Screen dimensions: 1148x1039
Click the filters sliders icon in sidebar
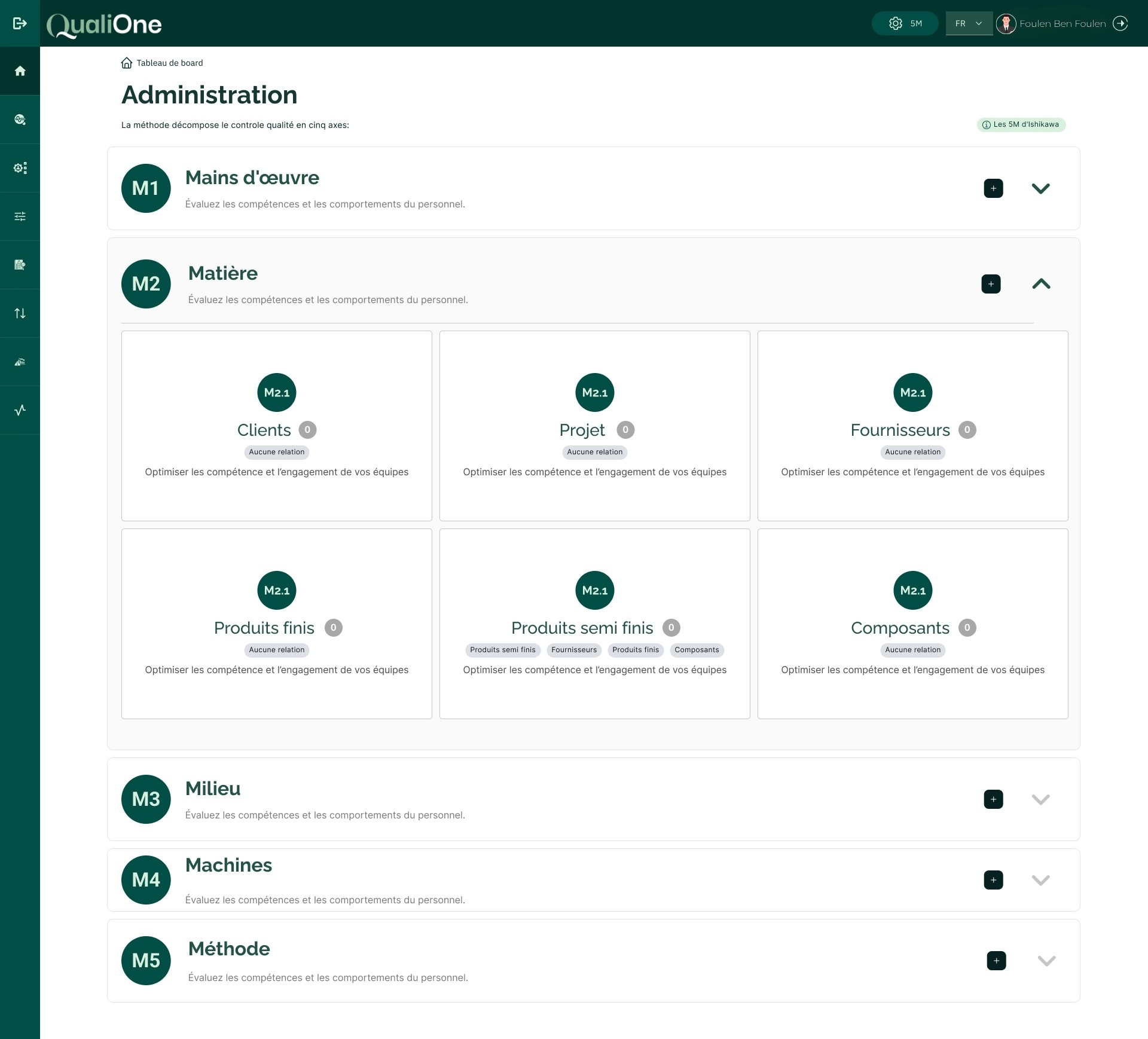[x=20, y=216]
